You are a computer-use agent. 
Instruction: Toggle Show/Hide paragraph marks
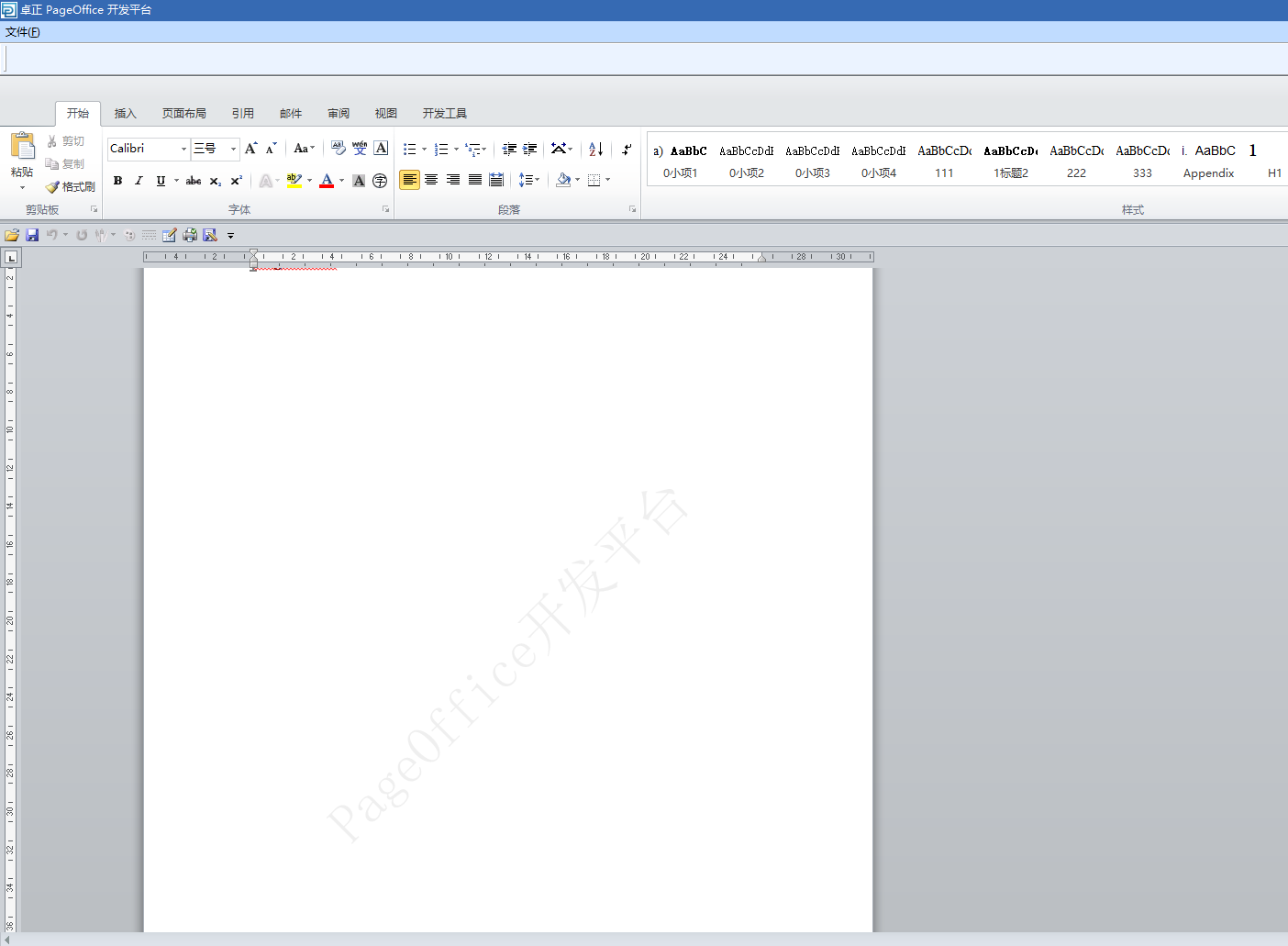(x=627, y=149)
